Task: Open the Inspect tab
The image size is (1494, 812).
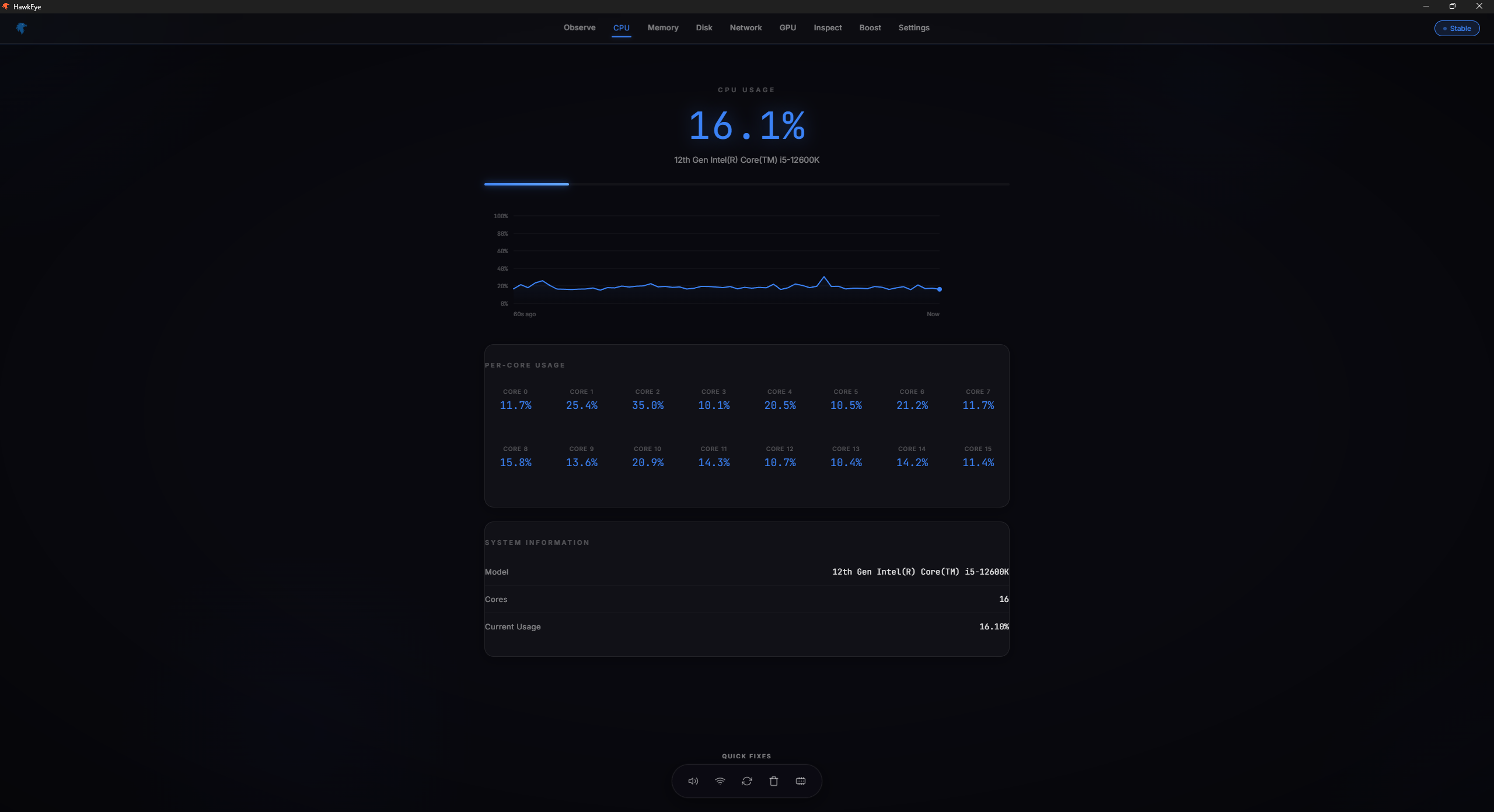Action: point(828,27)
